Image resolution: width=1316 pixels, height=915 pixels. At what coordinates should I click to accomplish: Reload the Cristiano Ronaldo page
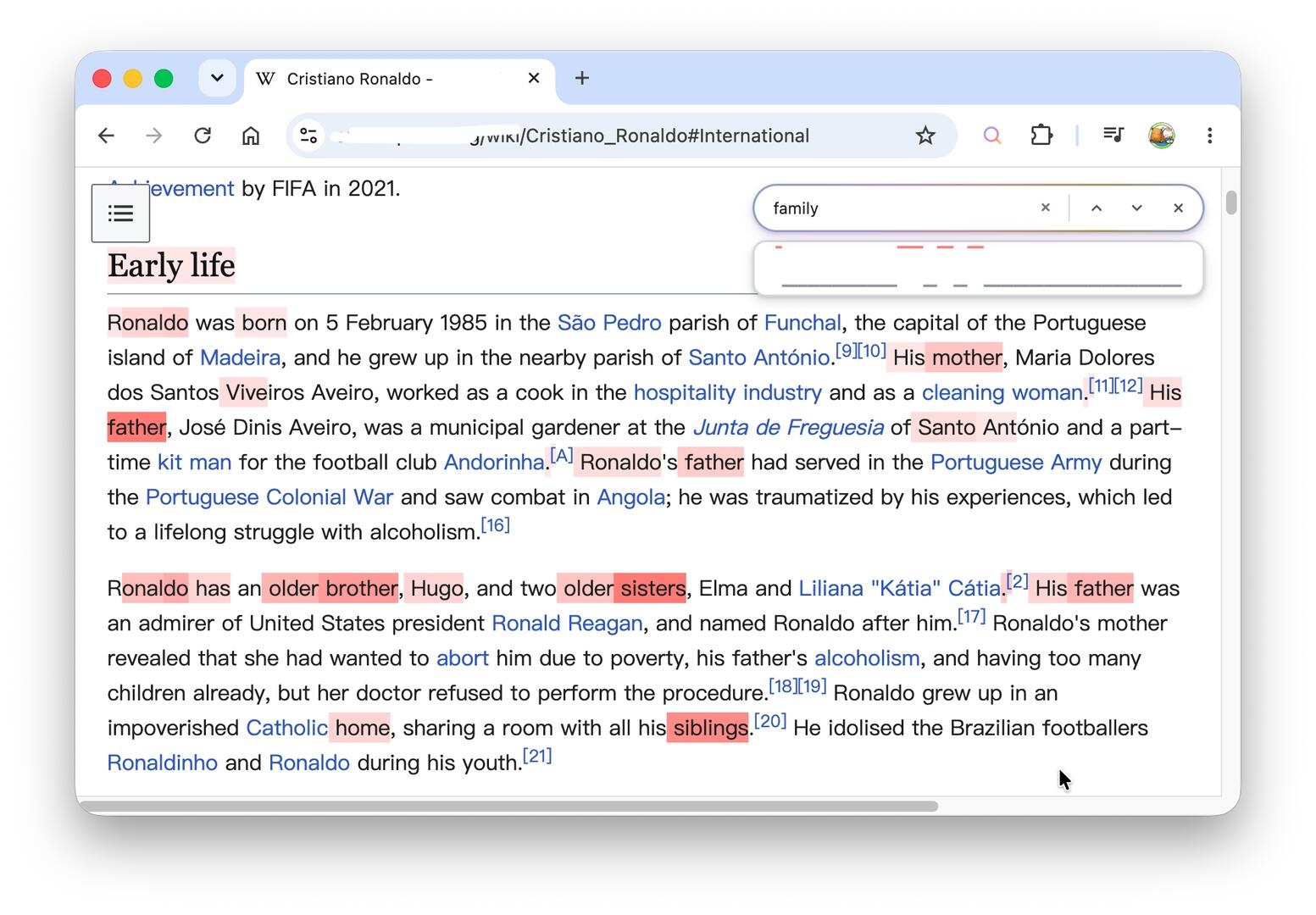[x=203, y=136]
